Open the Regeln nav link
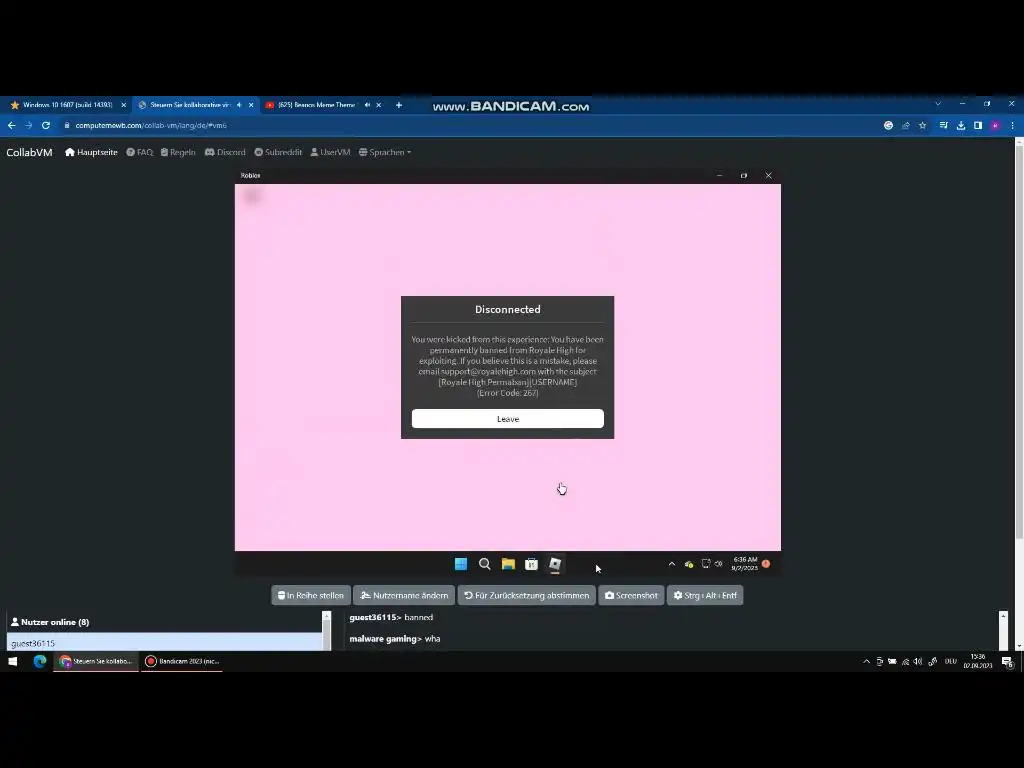 click(178, 152)
